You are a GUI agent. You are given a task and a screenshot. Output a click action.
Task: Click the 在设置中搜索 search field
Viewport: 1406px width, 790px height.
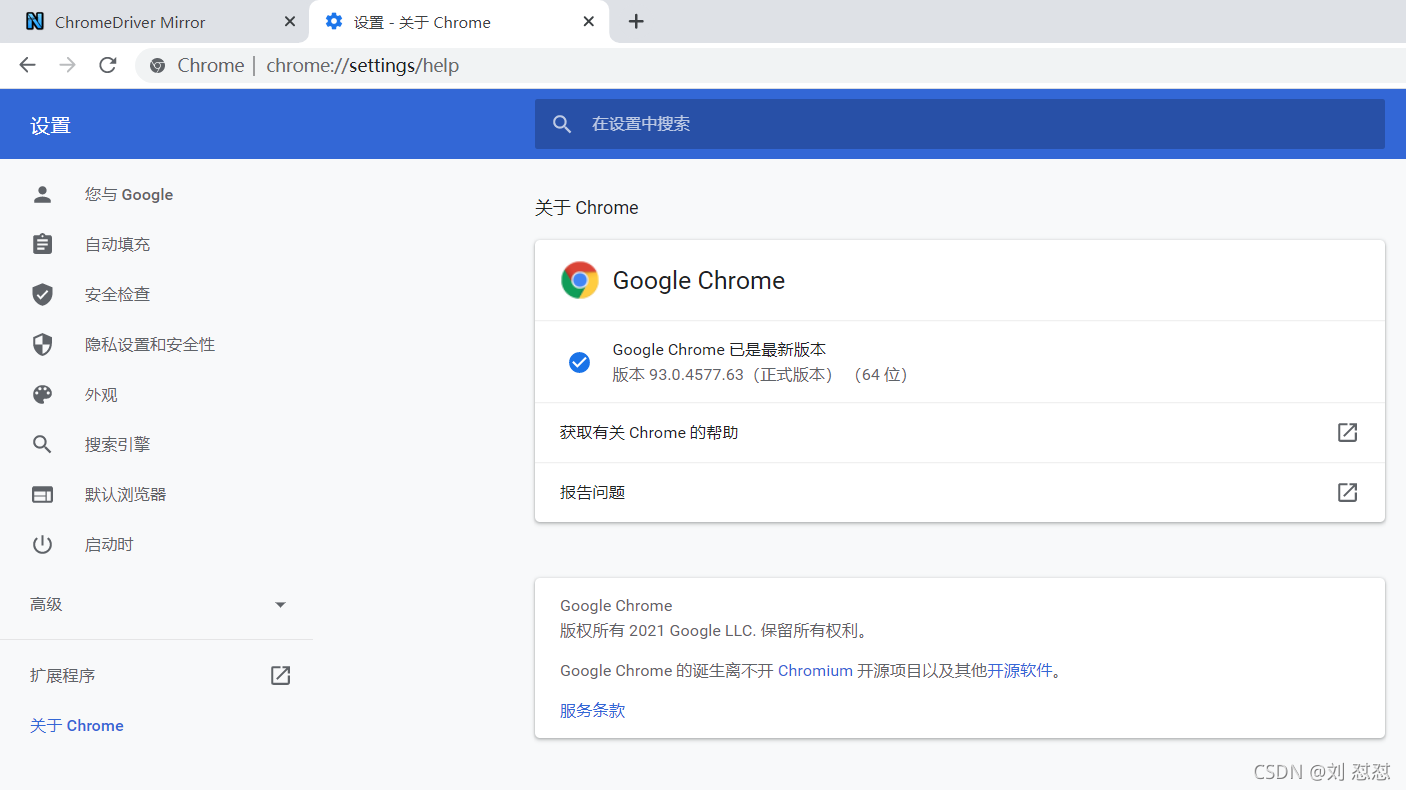click(960, 124)
